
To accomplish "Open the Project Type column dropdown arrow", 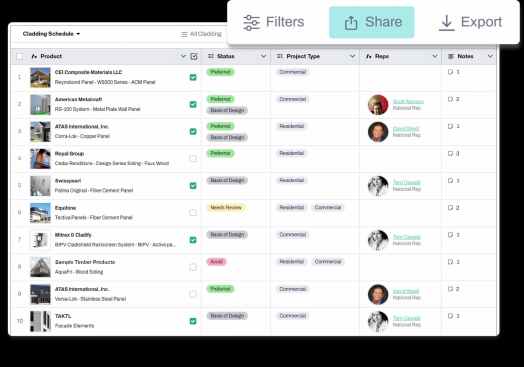I will pos(352,56).
